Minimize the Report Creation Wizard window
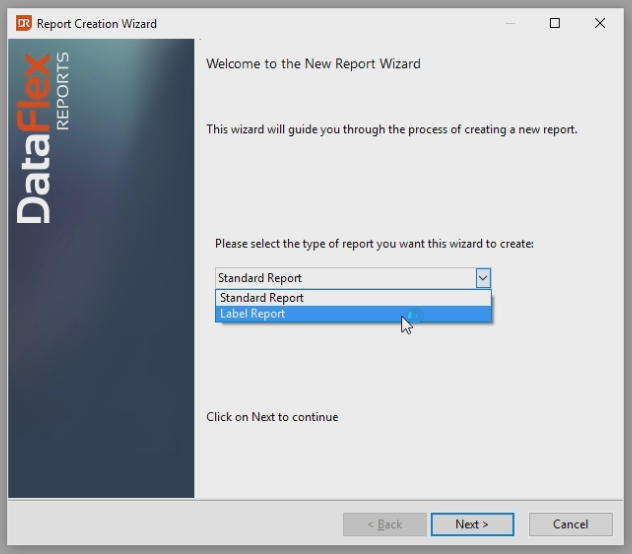The image size is (632, 554). click(511, 23)
